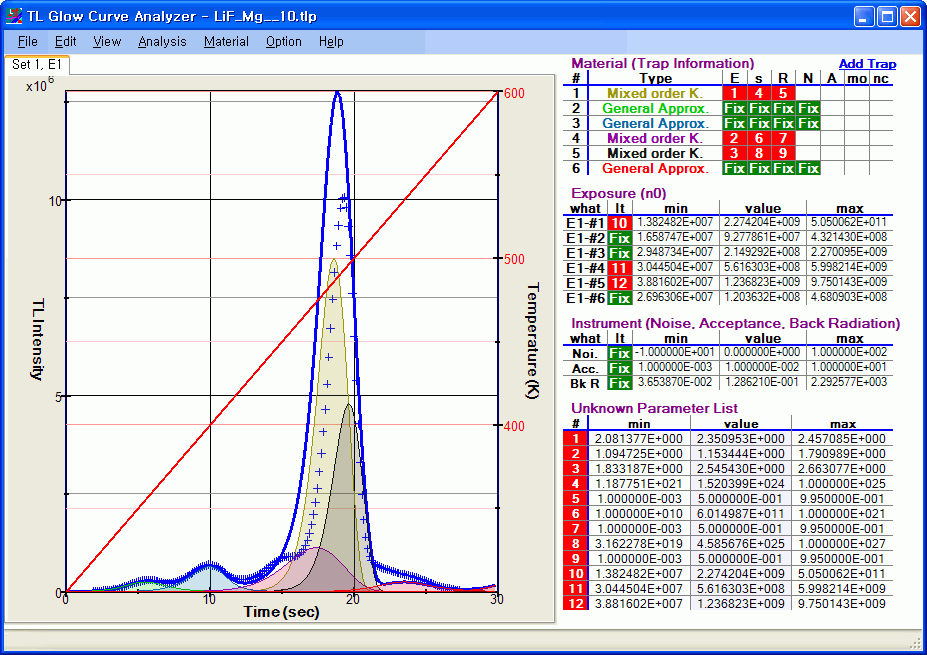The width and height of the screenshot is (927, 655).
Task: Maximize the TL Glow Curve Analyzer window
Action: click(x=886, y=17)
